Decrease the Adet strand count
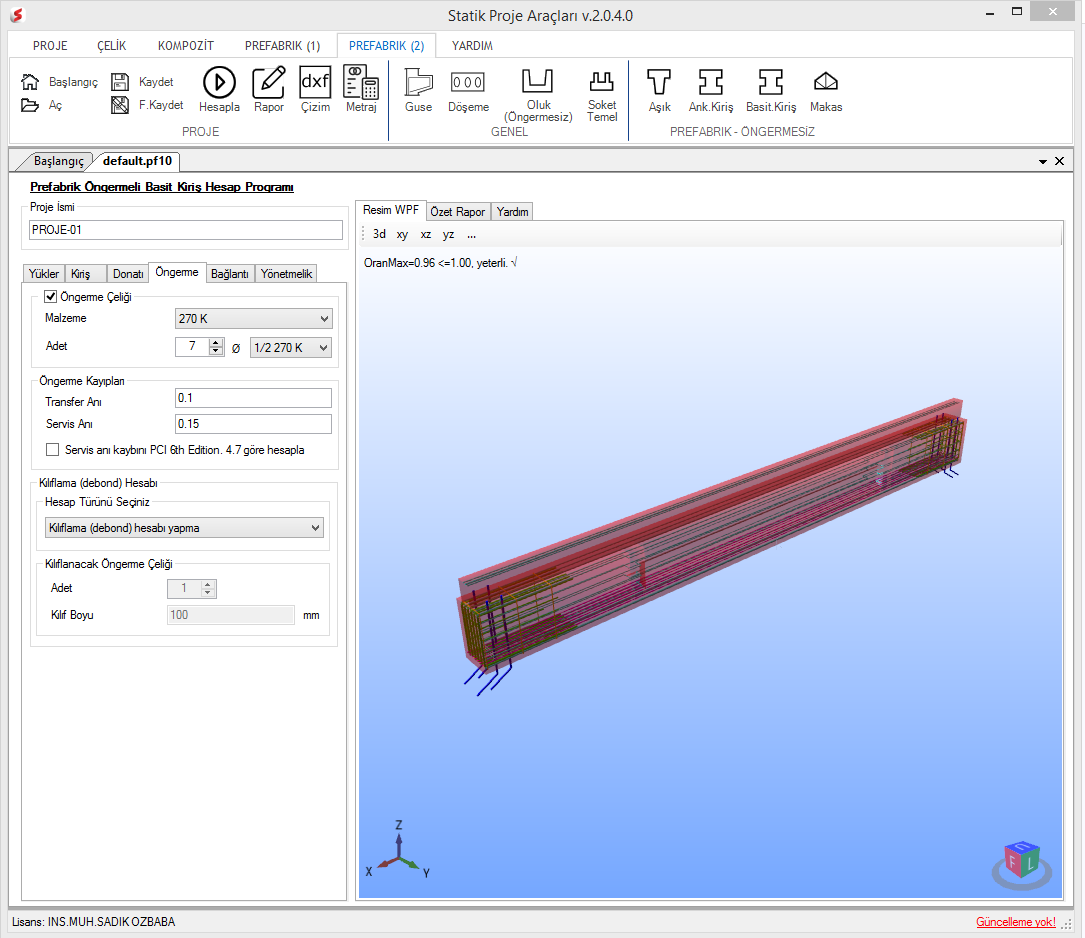The width and height of the screenshot is (1085, 938). [217, 351]
